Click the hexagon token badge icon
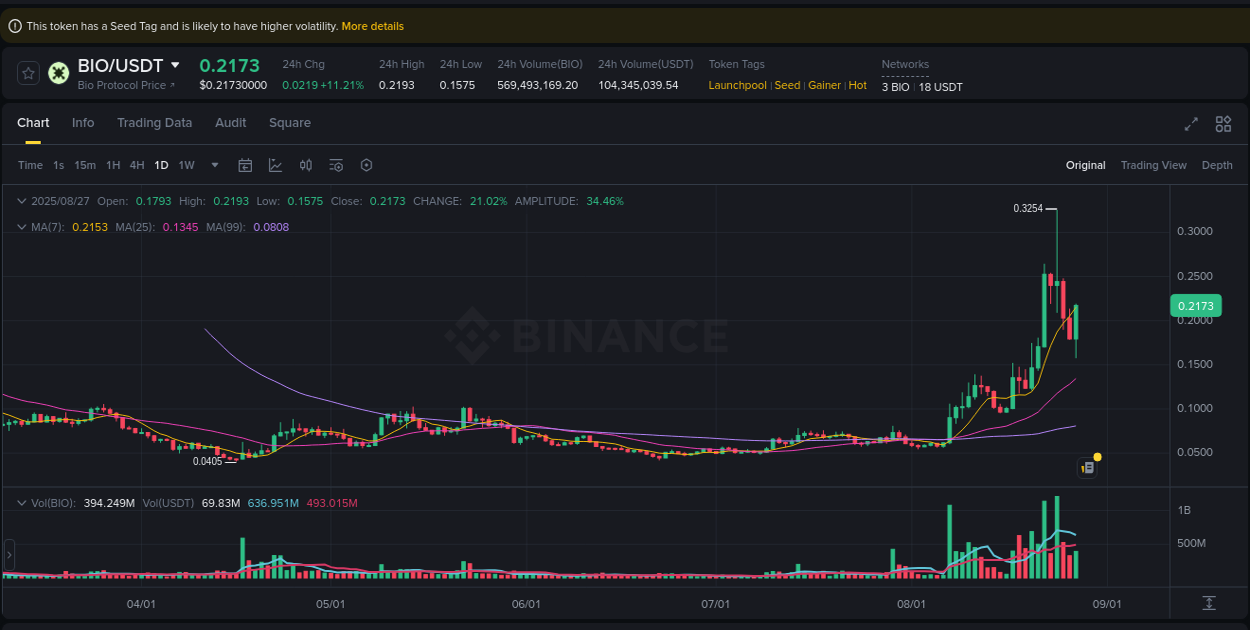The width and height of the screenshot is (1250, 630). (58, 72)
